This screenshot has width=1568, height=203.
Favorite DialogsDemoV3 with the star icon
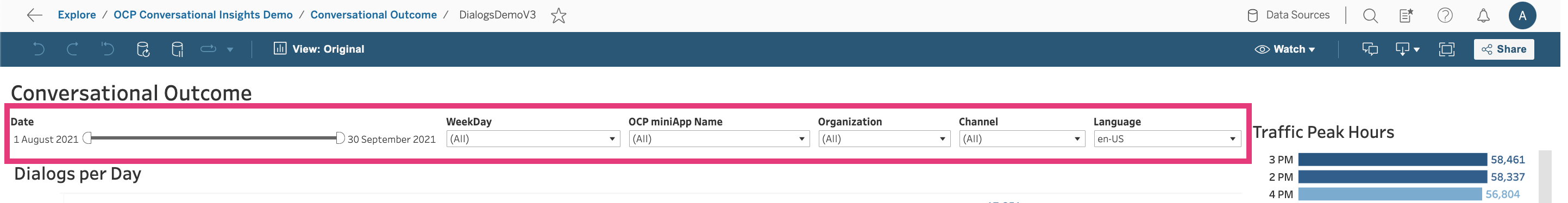click(558, 15)
